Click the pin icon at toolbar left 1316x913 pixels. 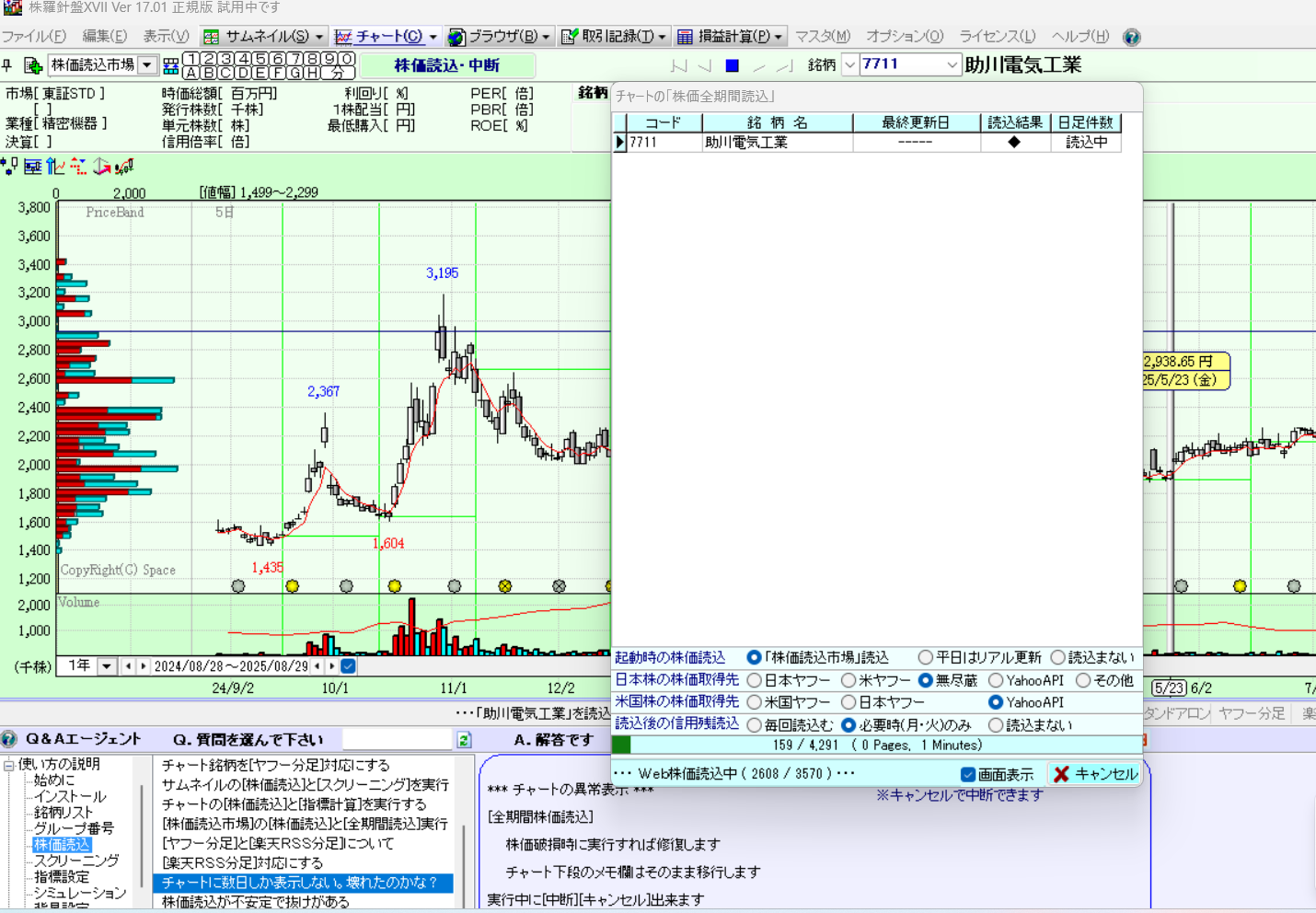pyautogui.click(x=7, y=65)
